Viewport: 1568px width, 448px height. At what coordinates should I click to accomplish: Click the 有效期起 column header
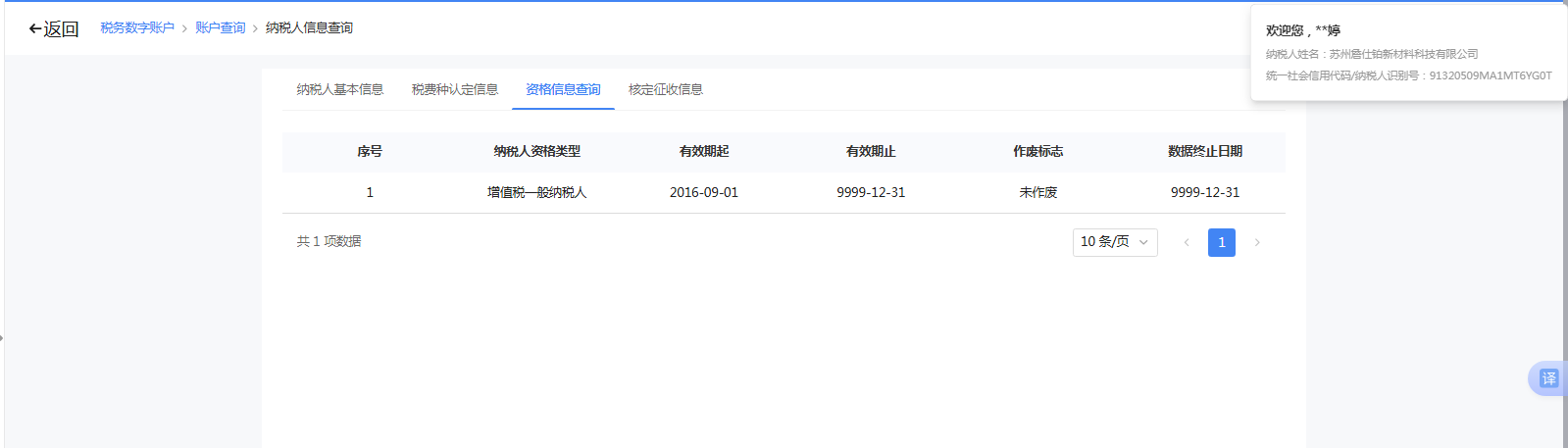pyautogui.click(x=704, y=151)
